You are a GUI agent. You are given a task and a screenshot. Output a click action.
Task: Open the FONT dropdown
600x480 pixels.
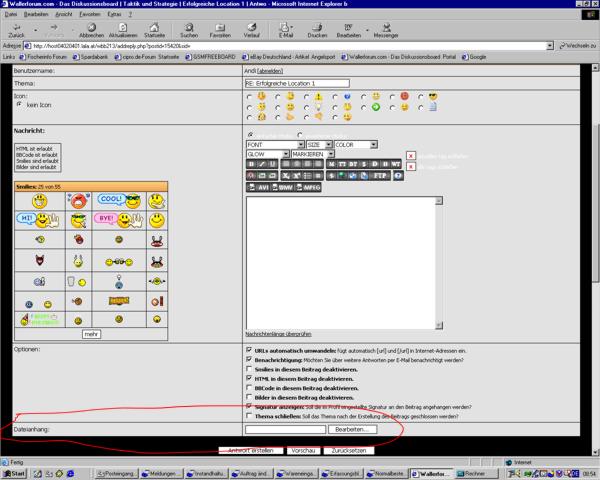coord(275,145)
